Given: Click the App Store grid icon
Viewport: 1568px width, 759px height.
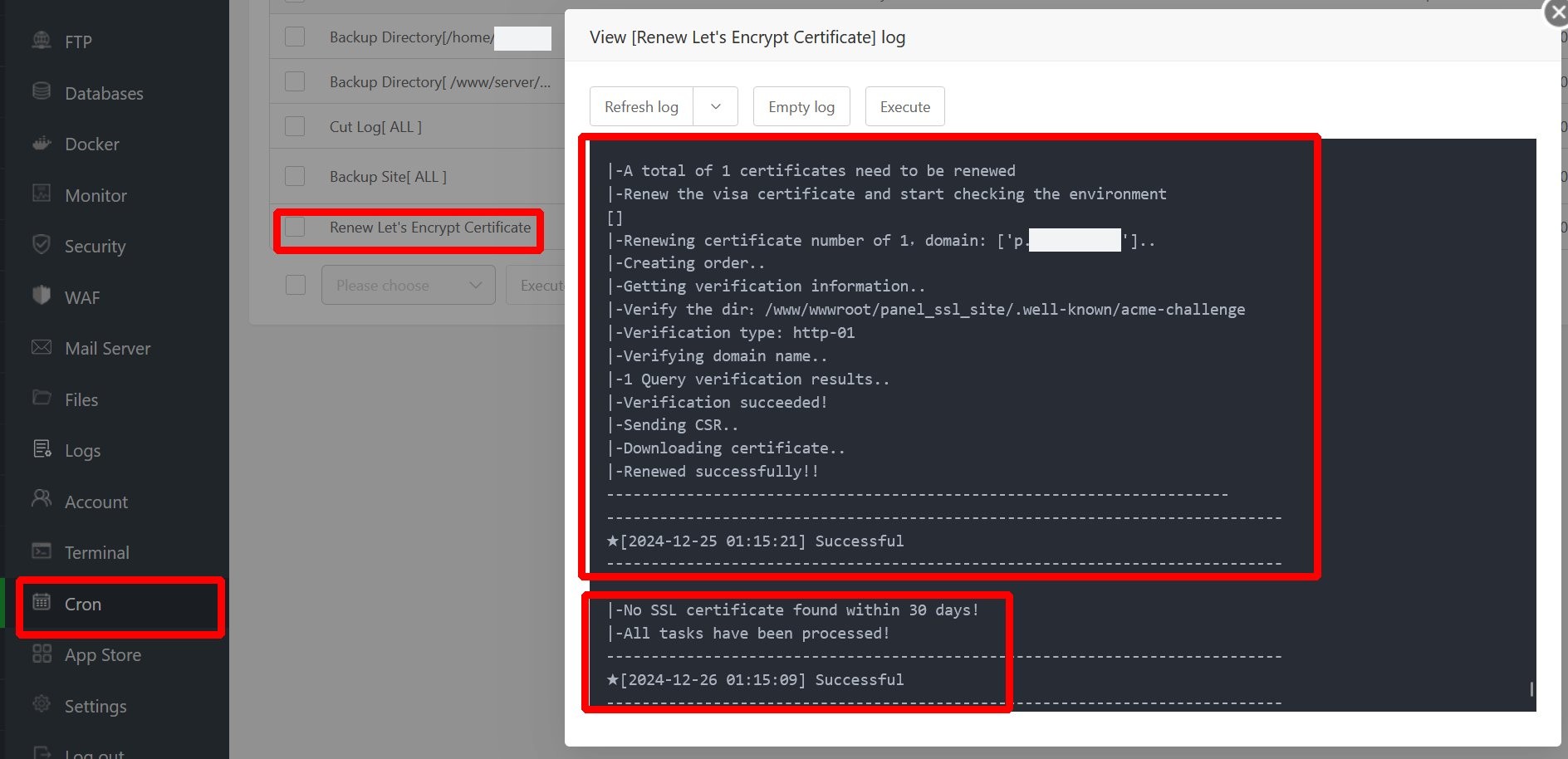Looking at the screenshot, I should click(x=42, y=654).
